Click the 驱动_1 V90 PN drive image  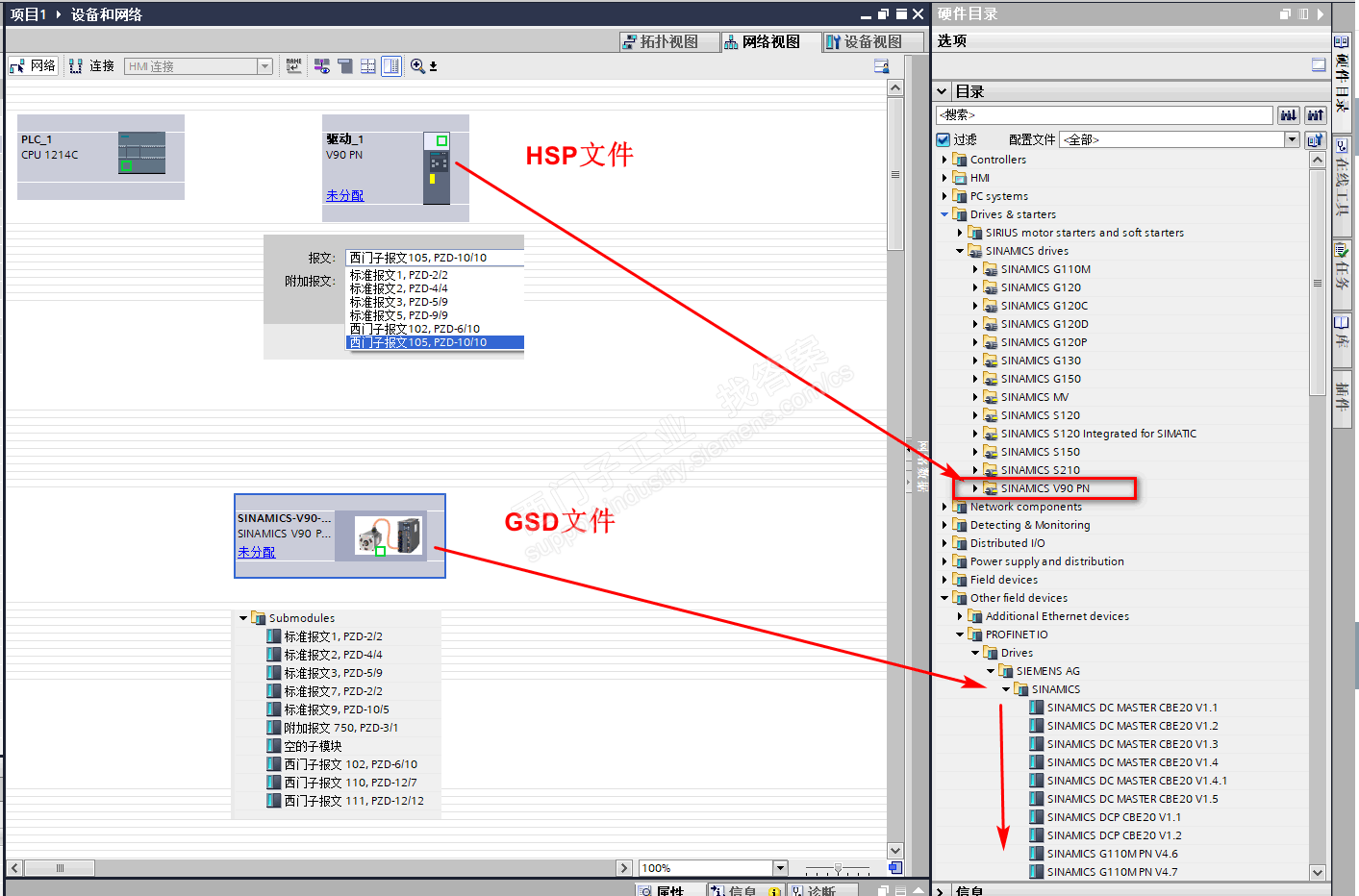tap(437, 168)
